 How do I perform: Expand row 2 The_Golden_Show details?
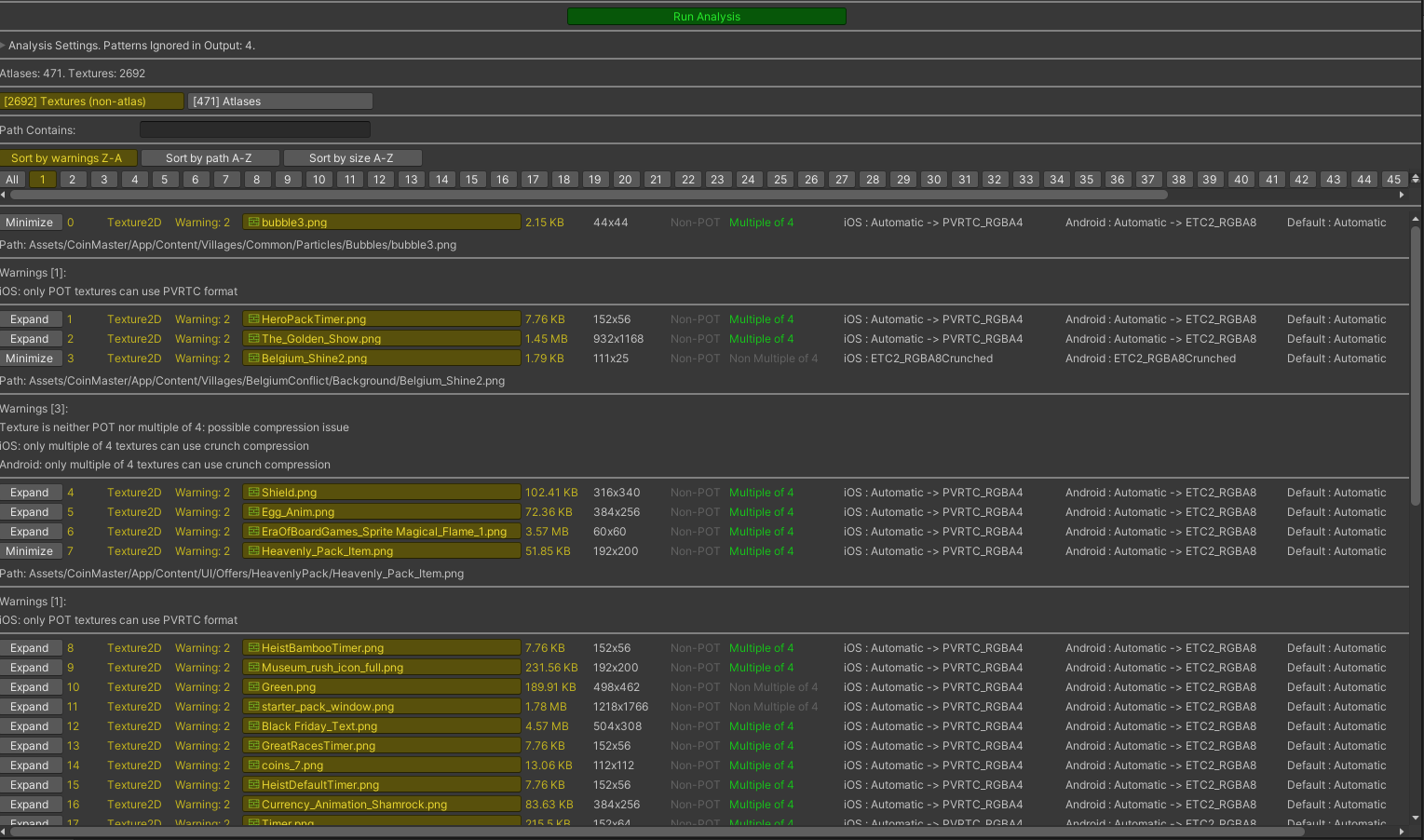[x=31, y=339]
